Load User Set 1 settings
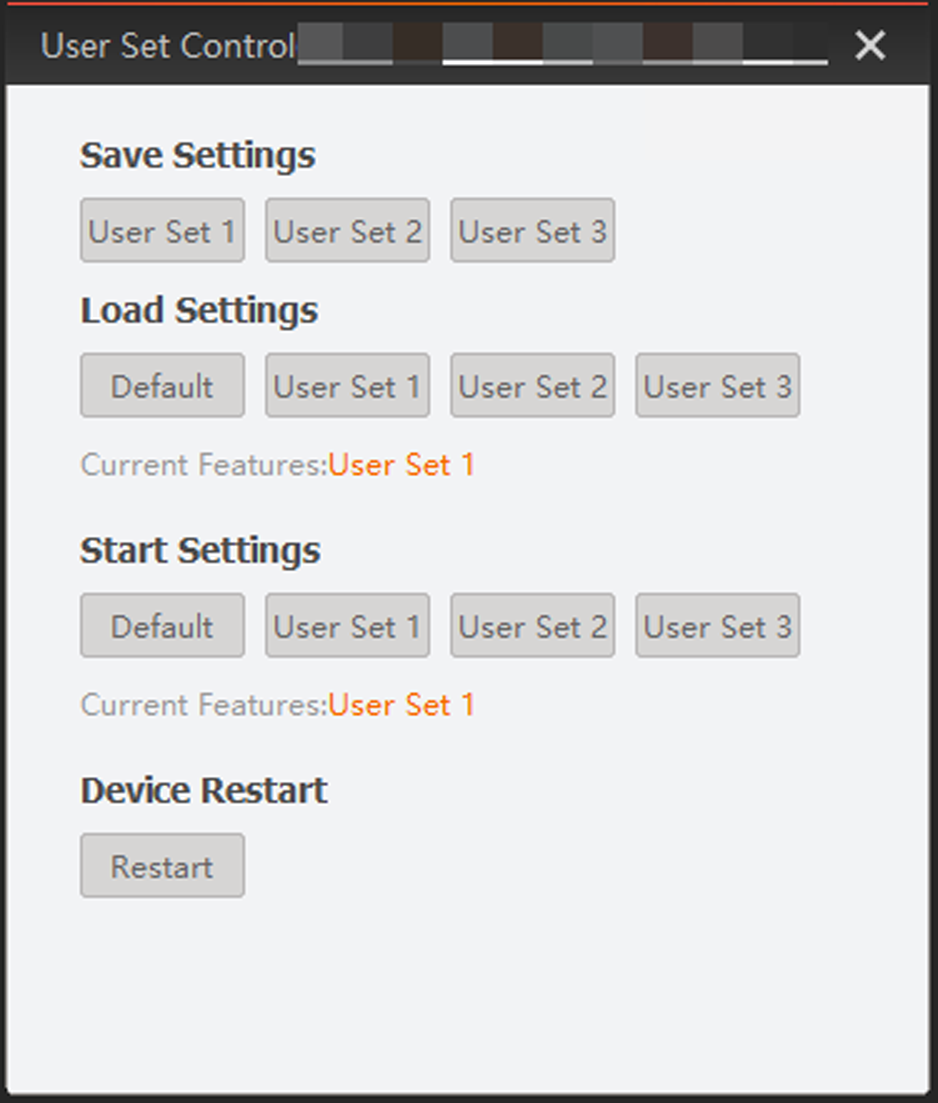The height and width of the screenshot is (1103, 938). pos(347,386)
